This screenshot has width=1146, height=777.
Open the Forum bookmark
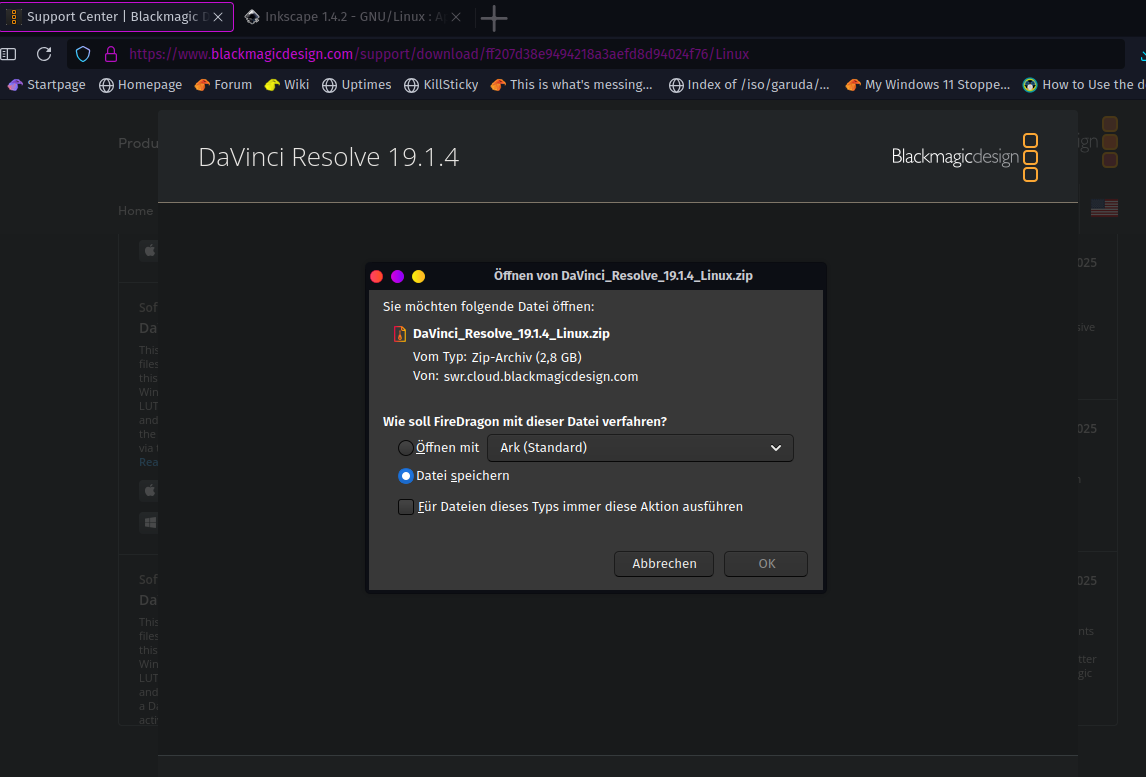tap(224, 85)
